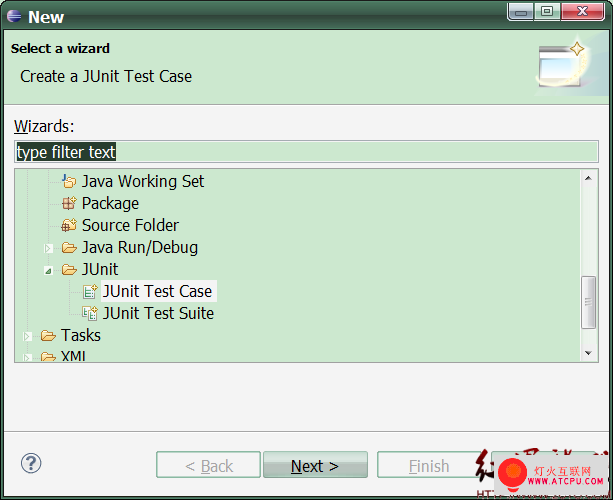Click the Back button
613x500 pixels.
click(x=208, y=465)
